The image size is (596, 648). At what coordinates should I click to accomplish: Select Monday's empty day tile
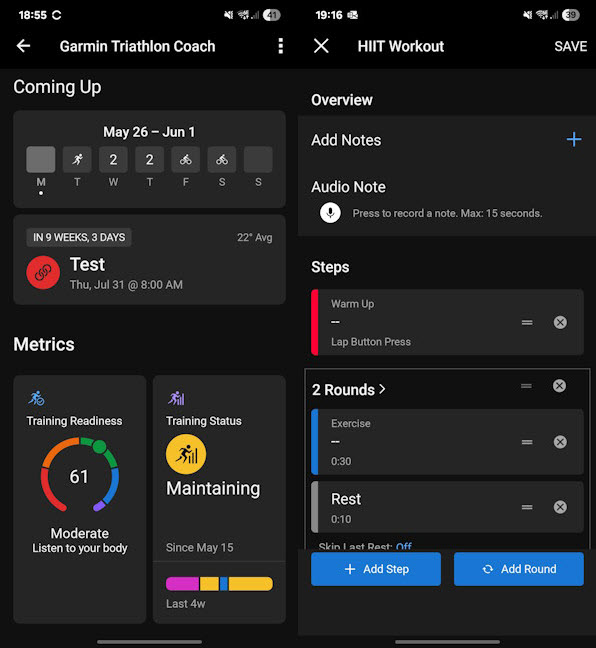pyautogui.click(x=41, y=159)
